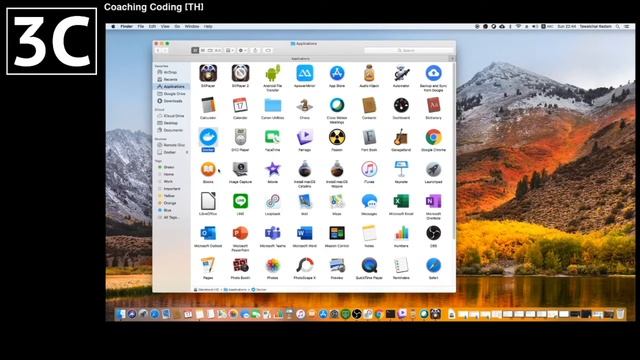
Task: Open Google Drive in sidebar
Action: [x=171, y=93]
